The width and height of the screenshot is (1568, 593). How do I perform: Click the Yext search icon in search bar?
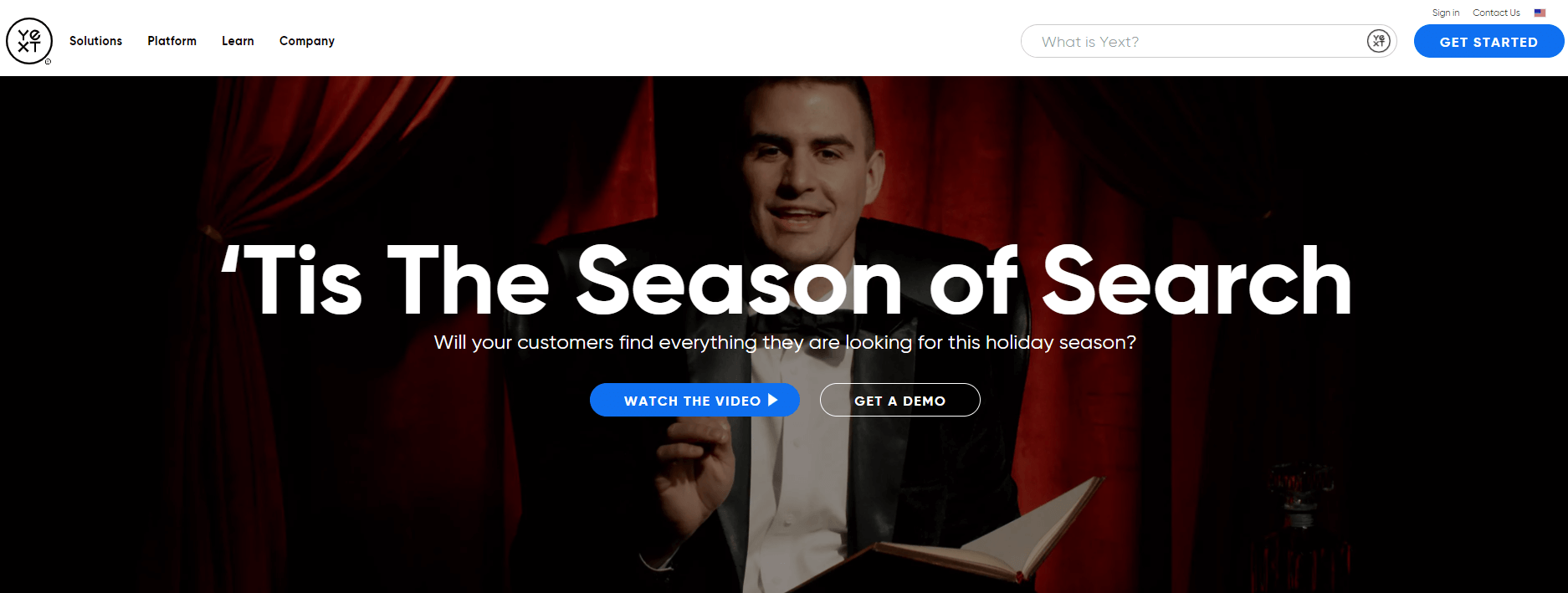click(x=1378, y=41)
